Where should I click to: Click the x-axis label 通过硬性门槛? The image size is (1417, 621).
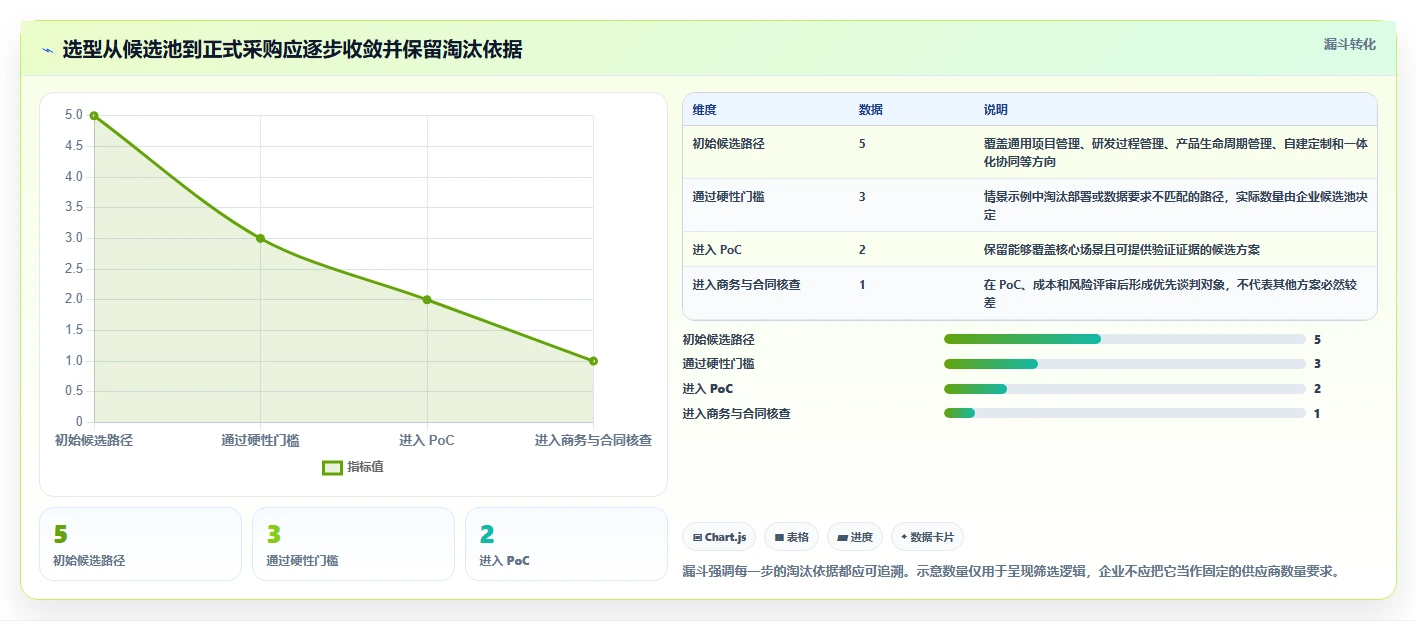(x=260, y=440)
